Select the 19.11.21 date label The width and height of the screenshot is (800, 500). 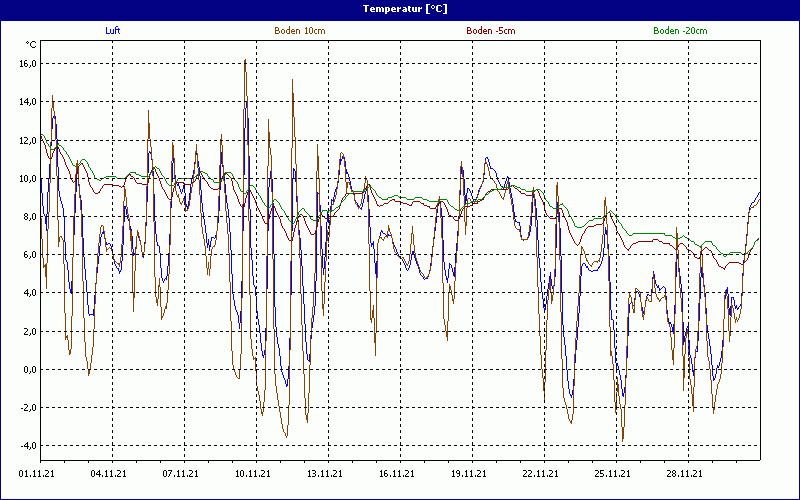pyautogui.click(x=469, y=474)
